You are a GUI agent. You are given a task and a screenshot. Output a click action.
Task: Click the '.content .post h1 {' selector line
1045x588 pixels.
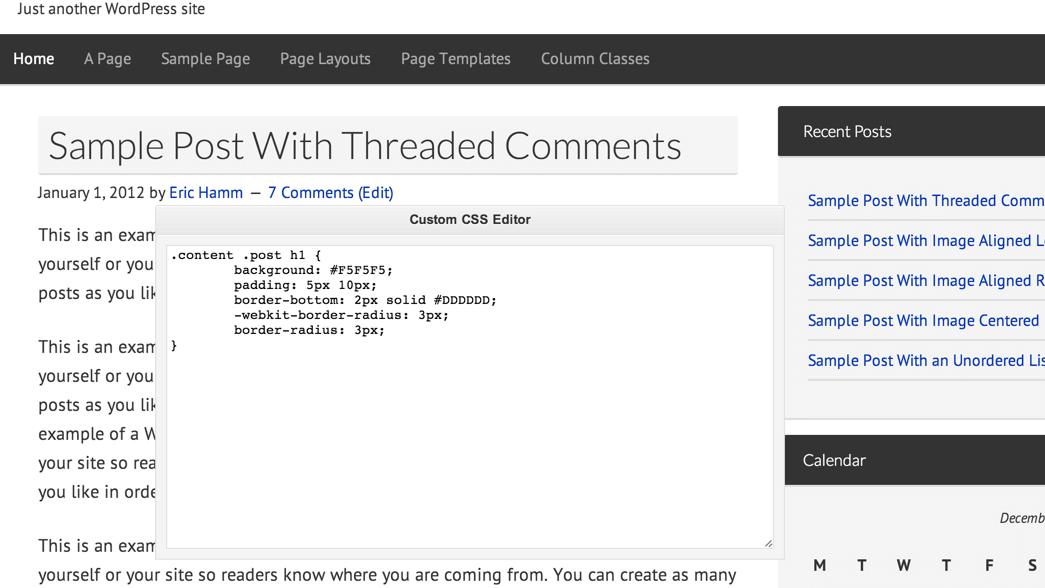pyautogui.click(x=246, y=255)
